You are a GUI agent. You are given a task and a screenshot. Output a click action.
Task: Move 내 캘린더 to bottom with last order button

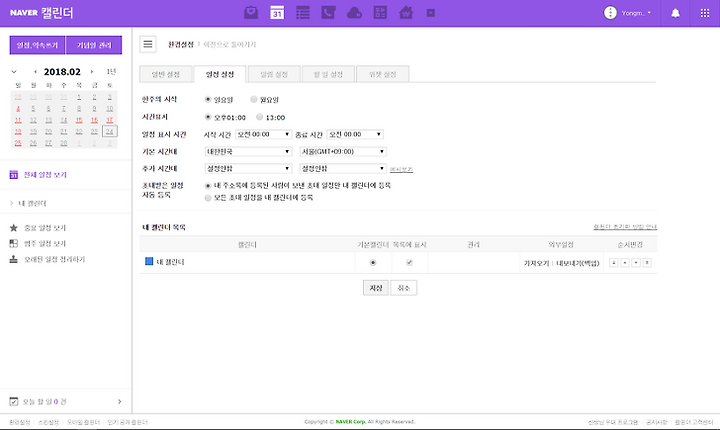(x=647, y=263)
